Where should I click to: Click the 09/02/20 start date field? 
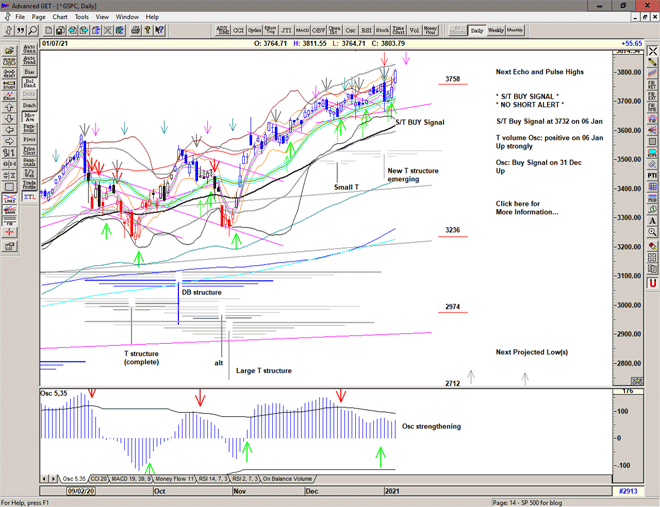80,492
